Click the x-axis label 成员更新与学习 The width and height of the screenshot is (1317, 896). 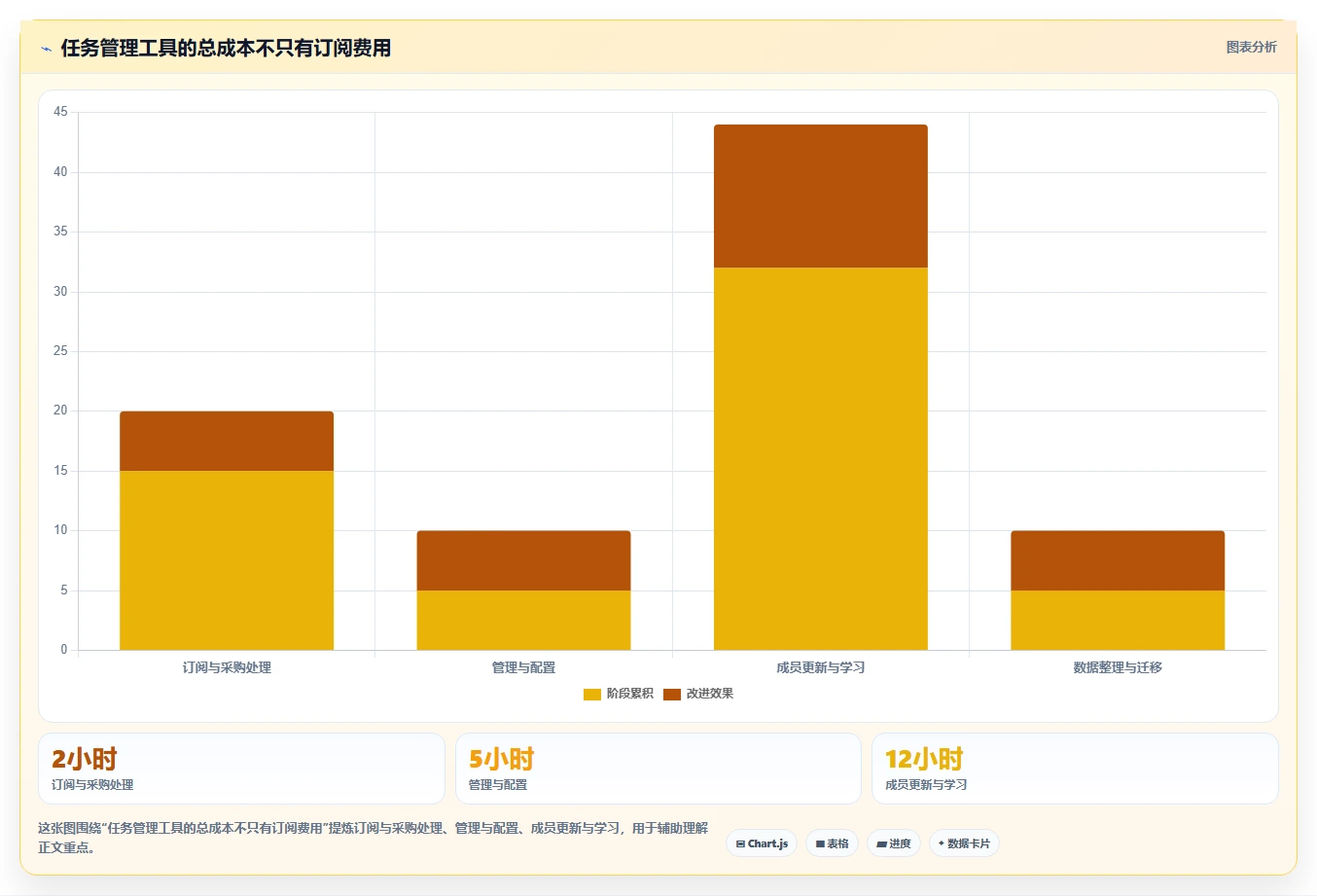coord(821,667)
